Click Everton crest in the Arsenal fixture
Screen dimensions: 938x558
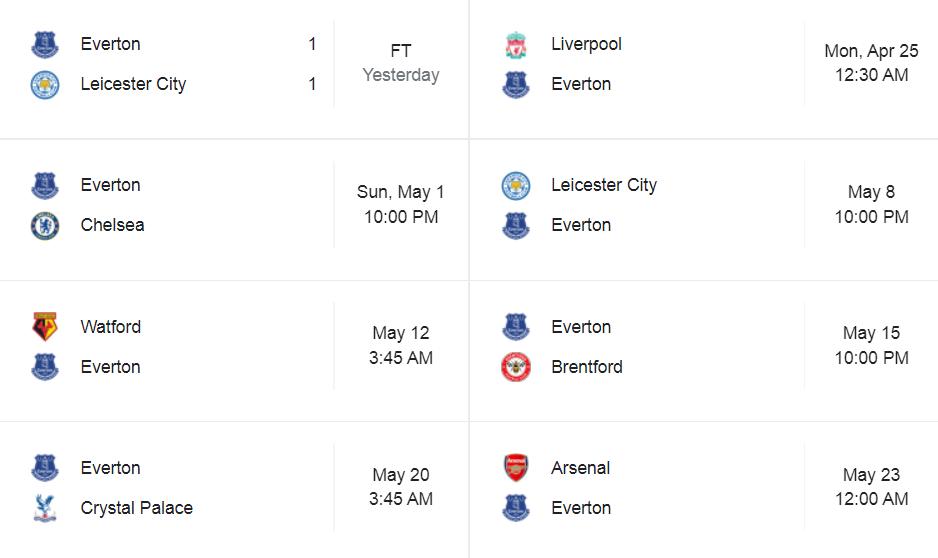coord(516,508)
